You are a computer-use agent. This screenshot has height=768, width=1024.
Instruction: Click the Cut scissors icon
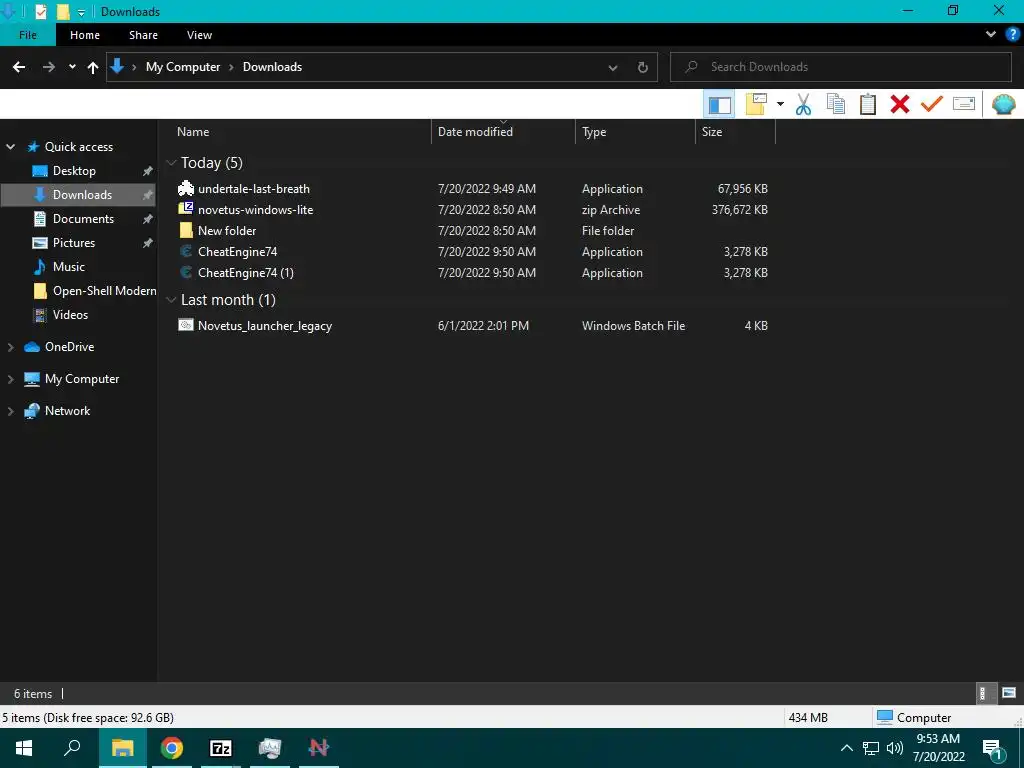[x=803, y=104]
